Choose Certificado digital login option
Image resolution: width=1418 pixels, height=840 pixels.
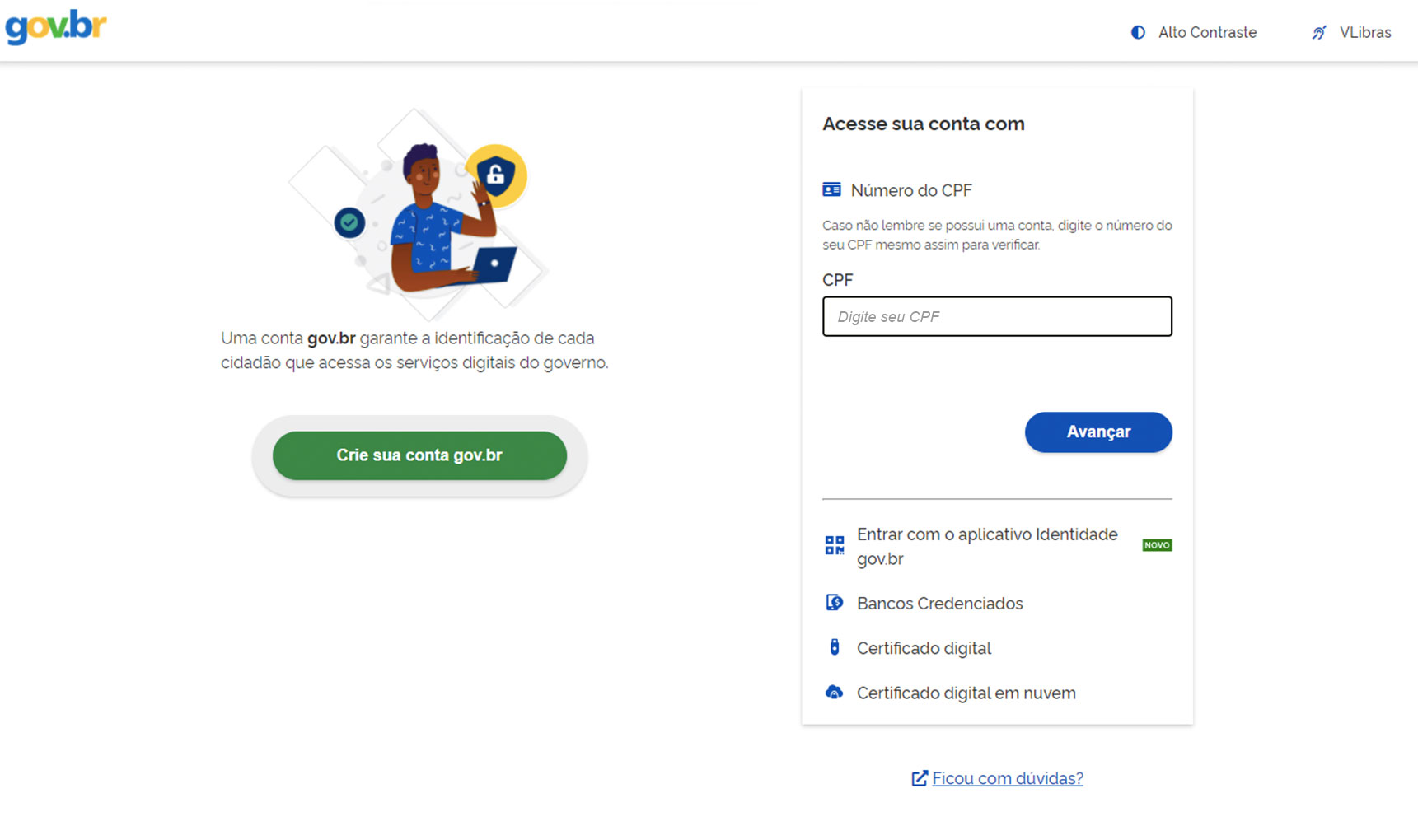(924, 648)
